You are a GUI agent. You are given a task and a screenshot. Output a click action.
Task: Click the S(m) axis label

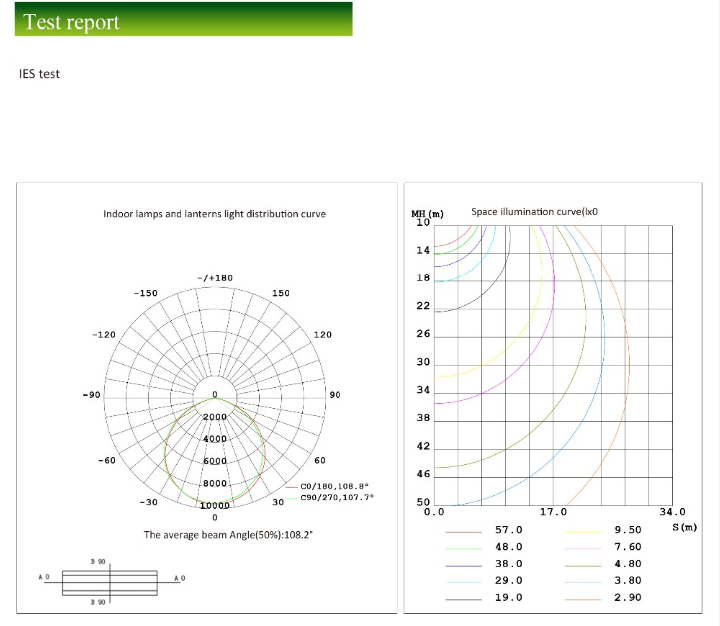[x=685, y=527]
